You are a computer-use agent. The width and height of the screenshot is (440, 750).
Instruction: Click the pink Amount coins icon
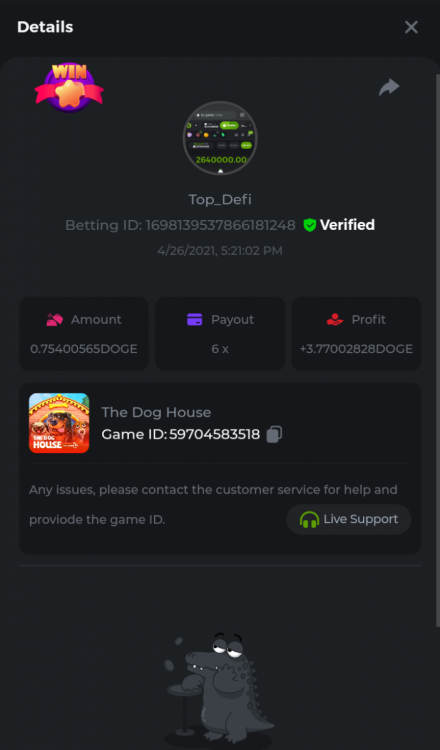click(55, 320)
